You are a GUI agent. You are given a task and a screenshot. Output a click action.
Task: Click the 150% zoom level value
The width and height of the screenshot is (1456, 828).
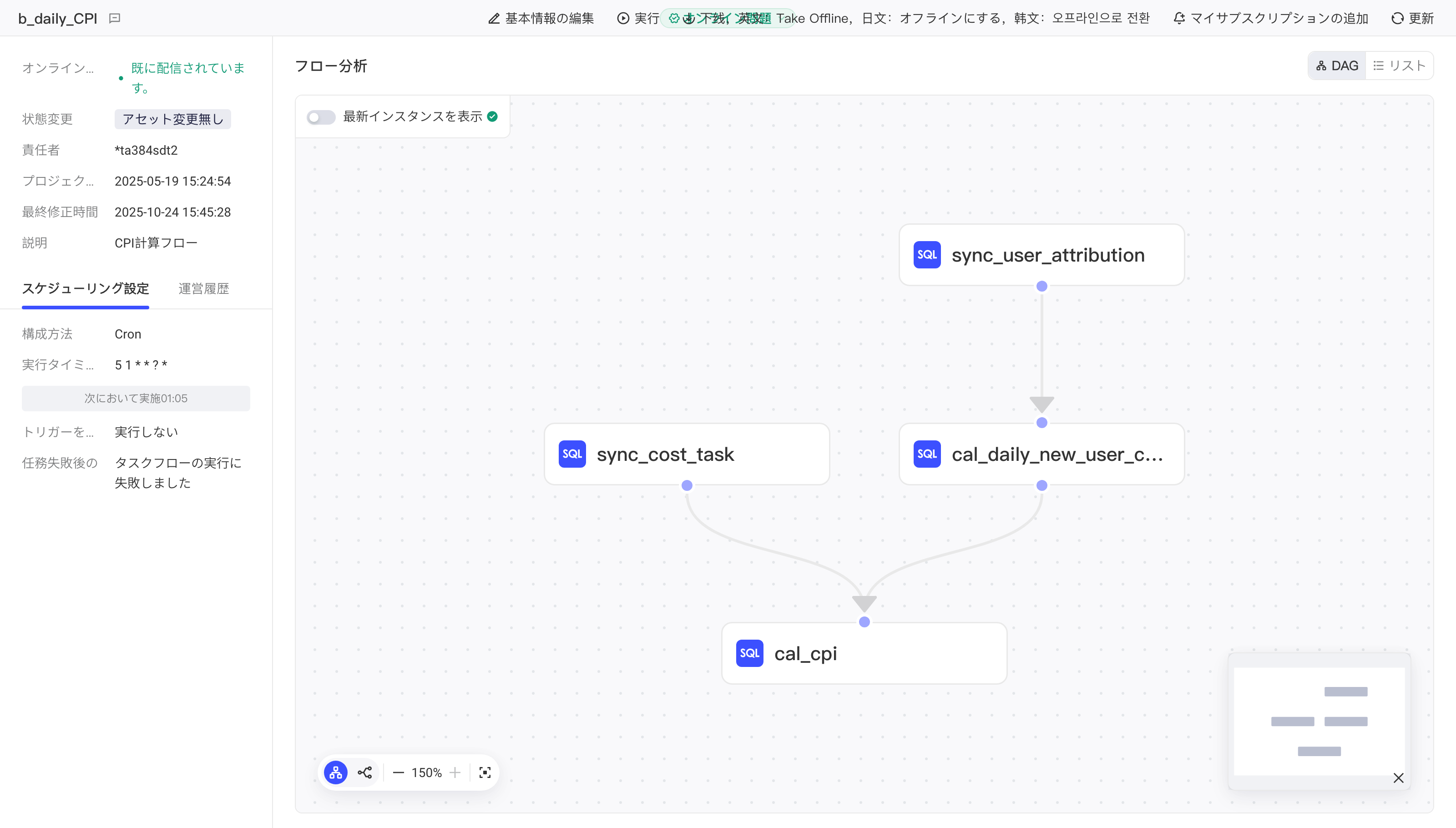[x=427, y=772]
